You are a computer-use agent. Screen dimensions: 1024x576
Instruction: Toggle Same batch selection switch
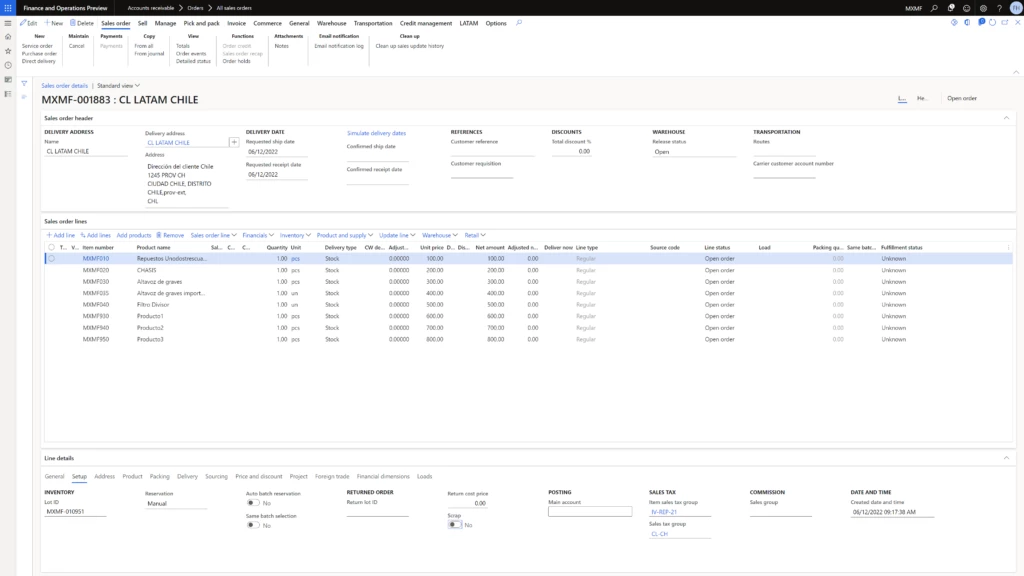tap(253, 525)
